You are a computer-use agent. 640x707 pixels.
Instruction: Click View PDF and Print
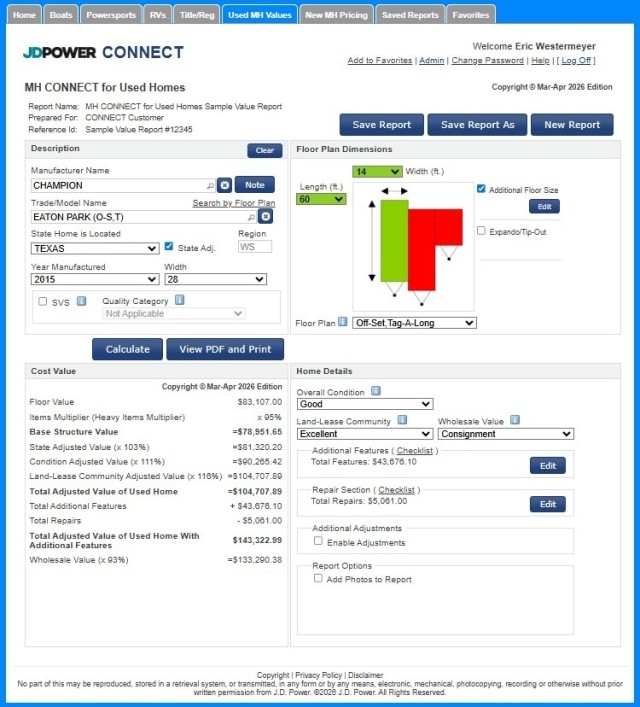pyautogui.click(x=225, y=349)
